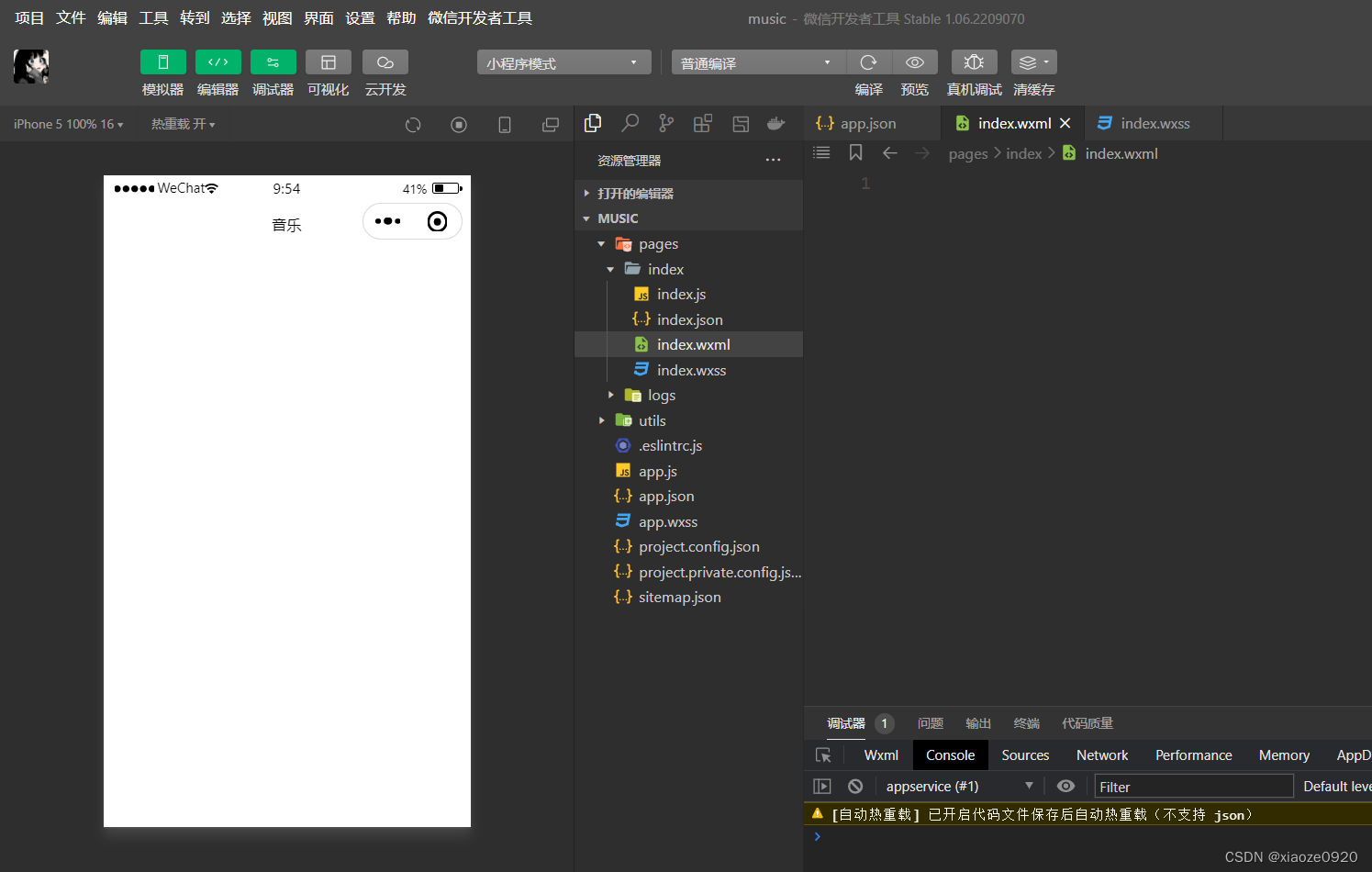
Task: Collapse the pages folder
Action: click(x=688, y=244)
